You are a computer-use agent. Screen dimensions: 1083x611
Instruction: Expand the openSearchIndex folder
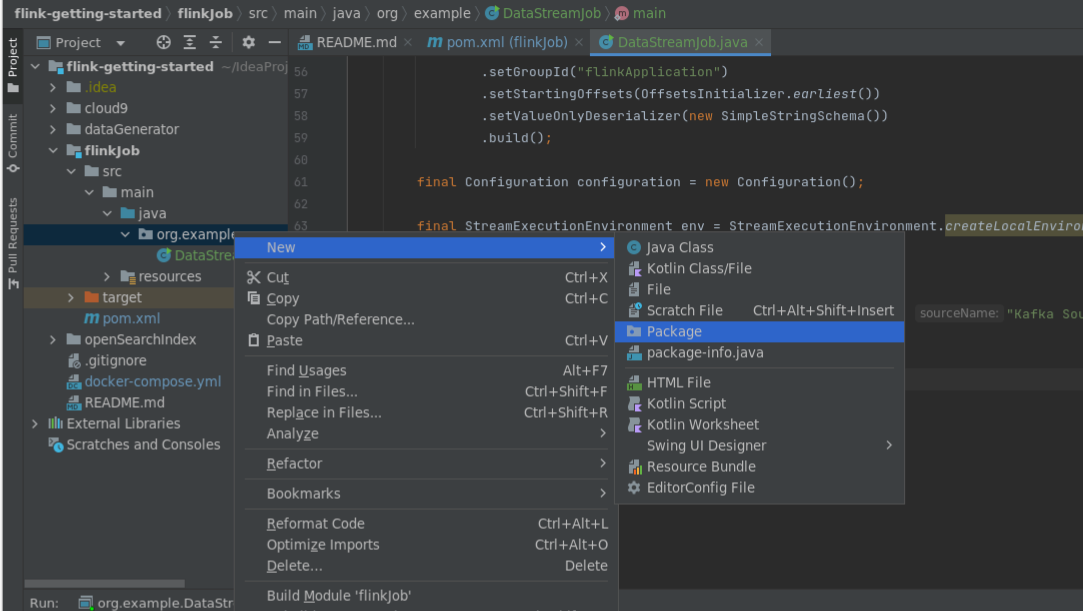tap(53, 340)
